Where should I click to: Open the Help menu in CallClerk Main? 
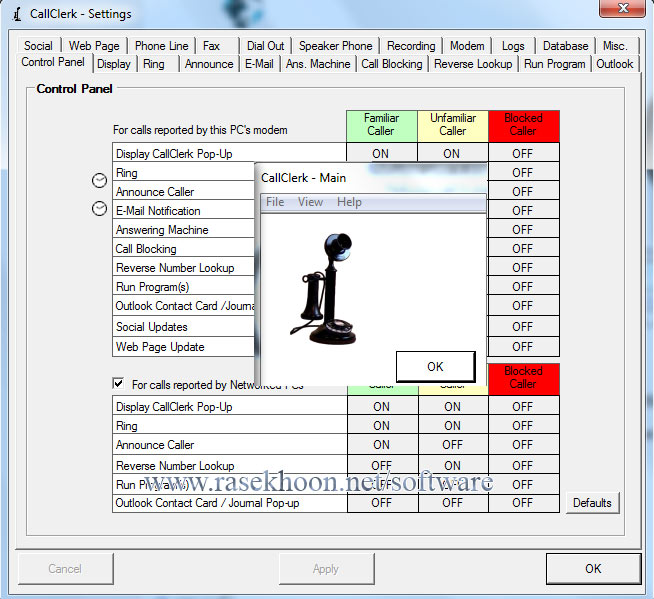(349, 202)
